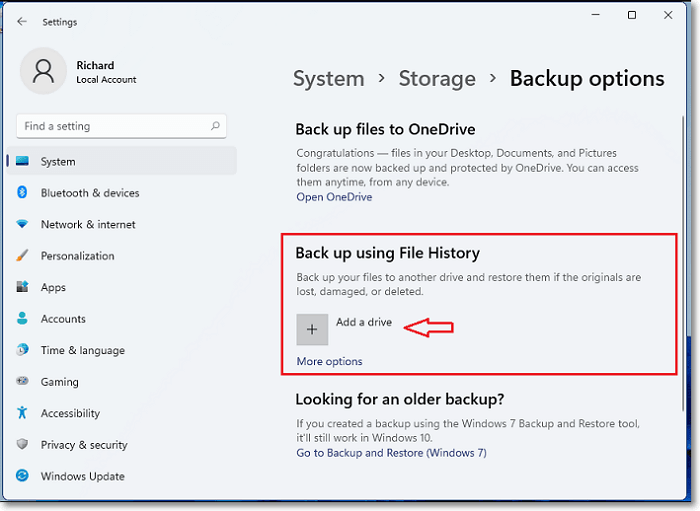Screen dimensions: 700x511
Task: Type in the Find a setting box
Action: 110,127
